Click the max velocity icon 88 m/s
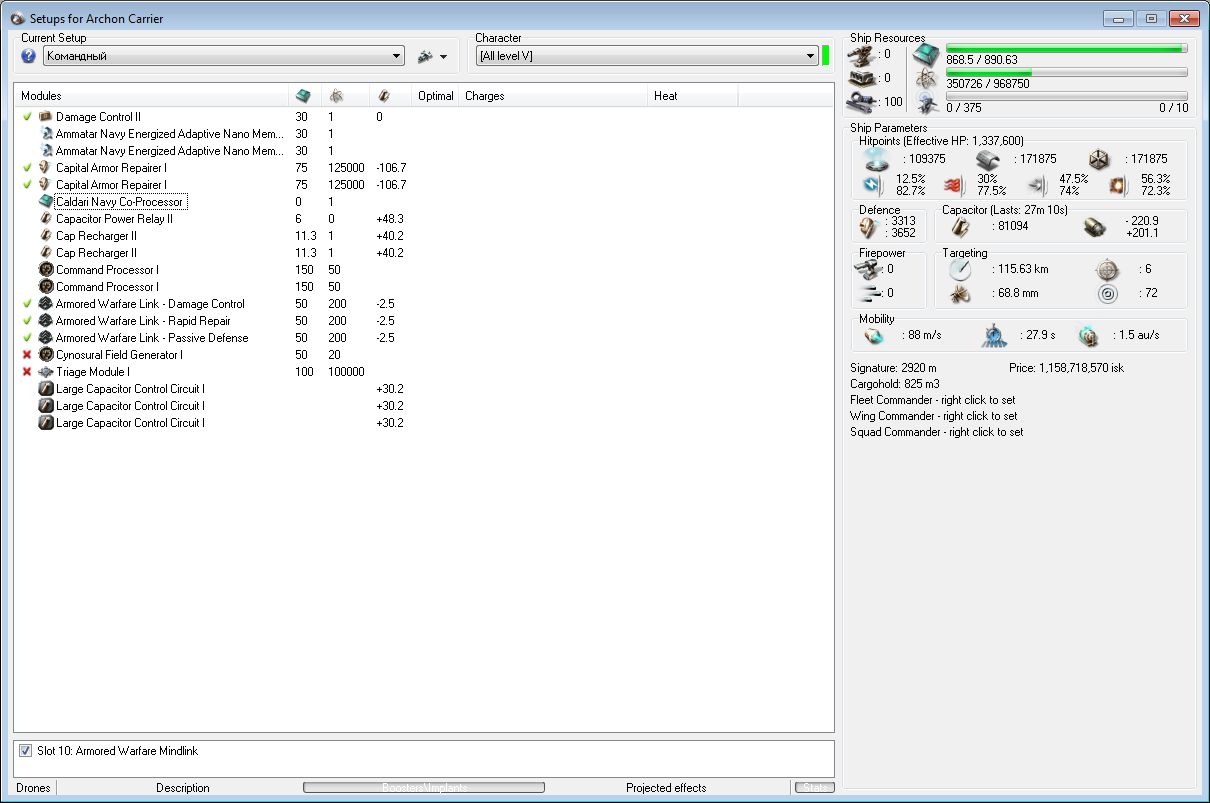Image resolution: width=1210 pixels, height=803 pixels. (874, 336)
